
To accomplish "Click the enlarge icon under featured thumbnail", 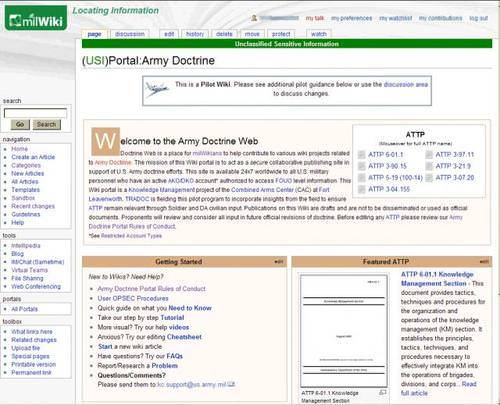I will point(383,393).
